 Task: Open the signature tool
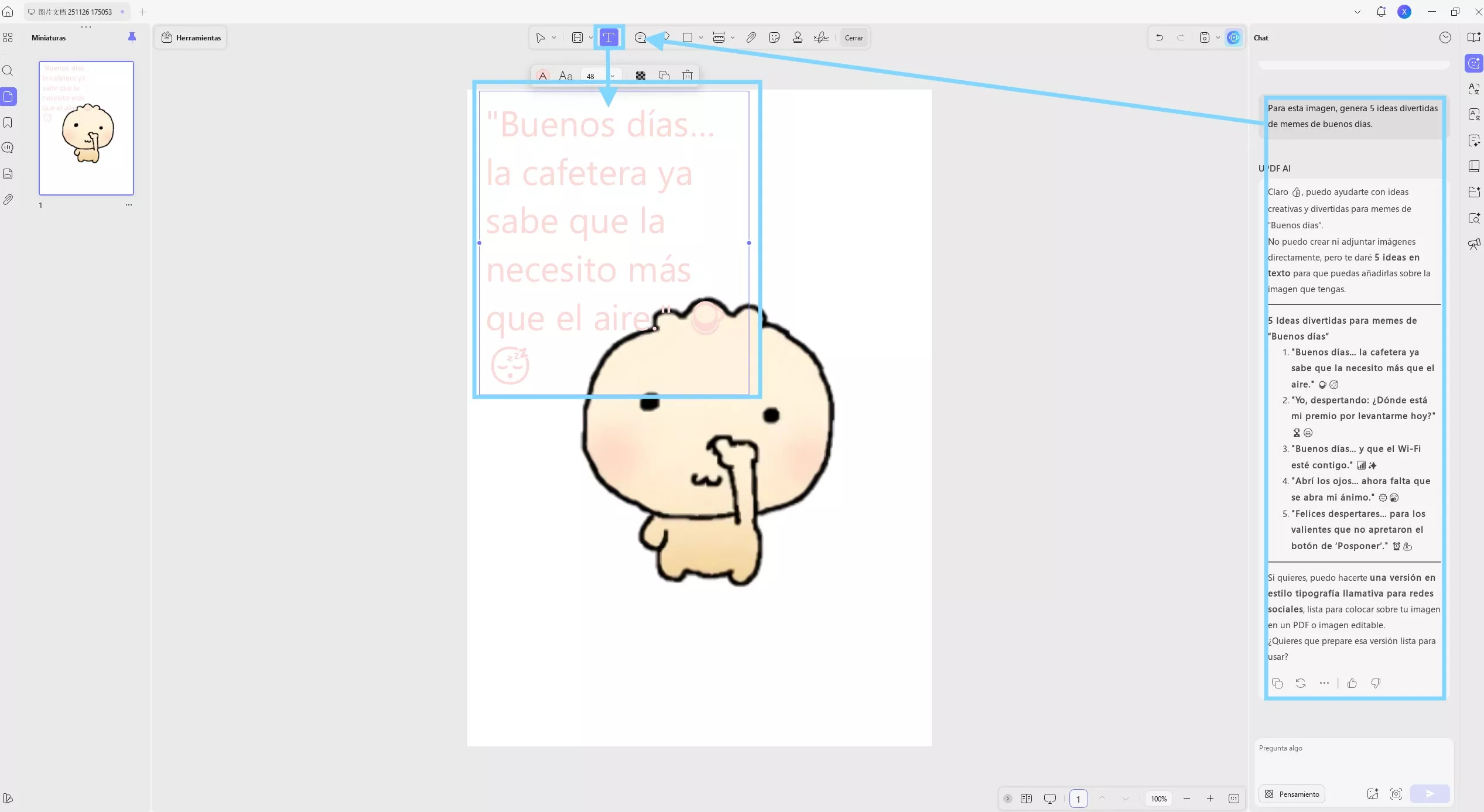[821, 37]
